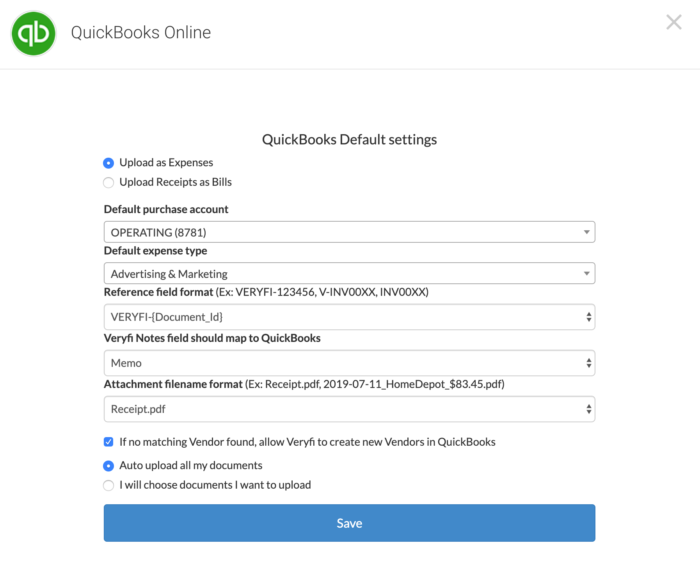This screenshot has height=587, width=700.
Task: Open the Attachment filename format dropdown
Action: (349, 409)
